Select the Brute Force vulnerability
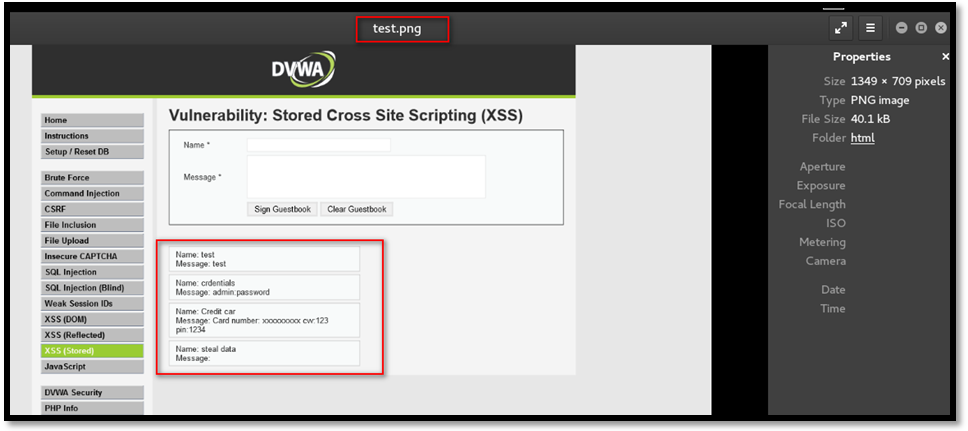Image resolution: width=968 pixels, height=431 pixels. click(93, 178)
